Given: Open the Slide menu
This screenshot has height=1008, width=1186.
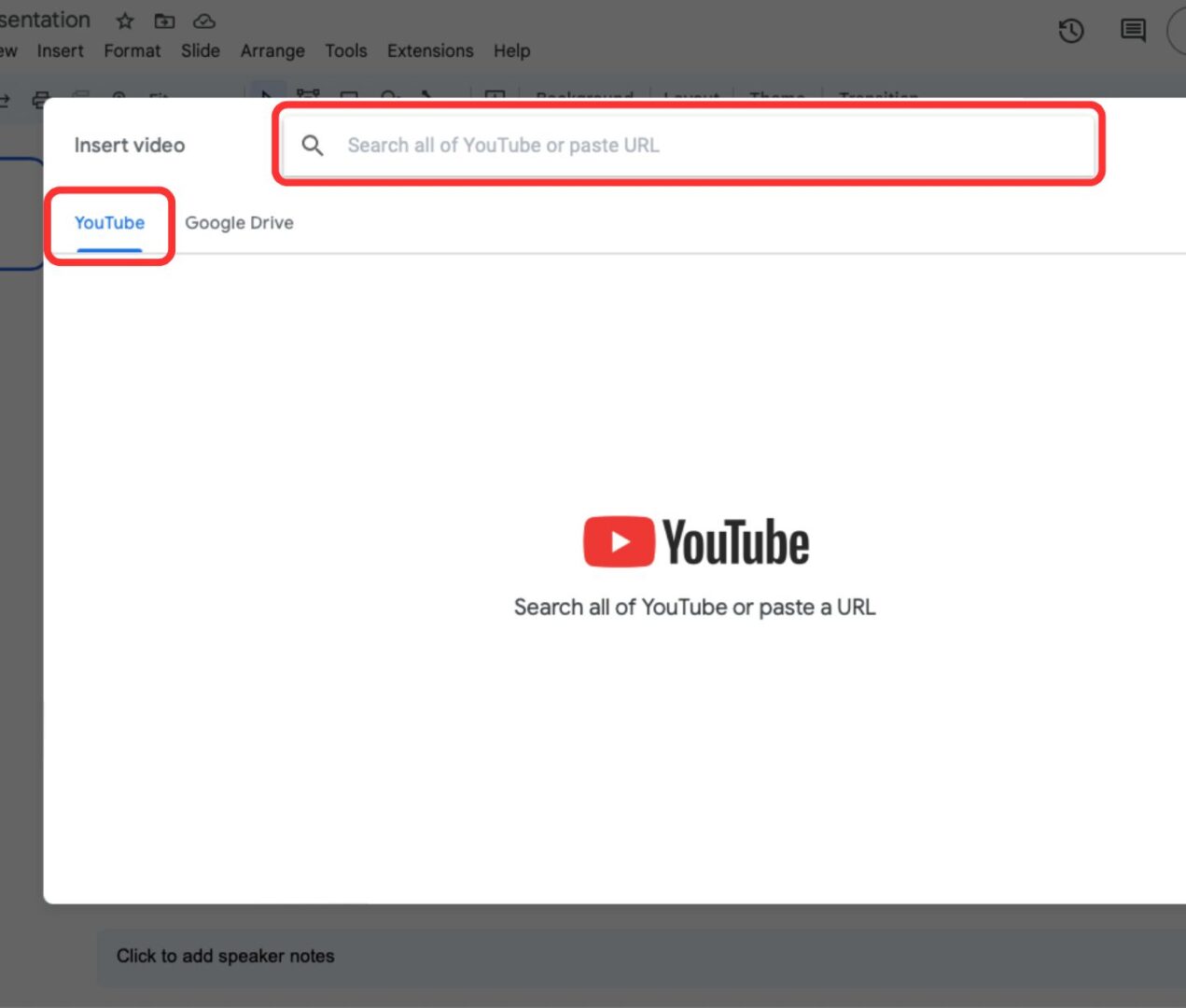Looking at the screenshot, I should (x=200, y=50).
